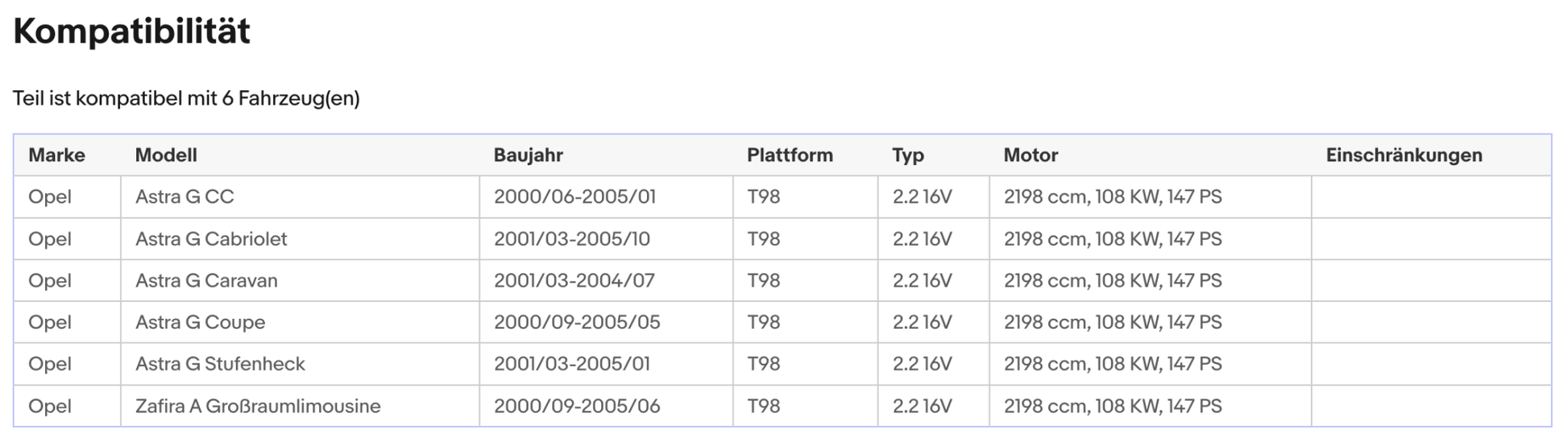Click the 2001/03-2004/07 Baujahr cell

coord(574,281)
